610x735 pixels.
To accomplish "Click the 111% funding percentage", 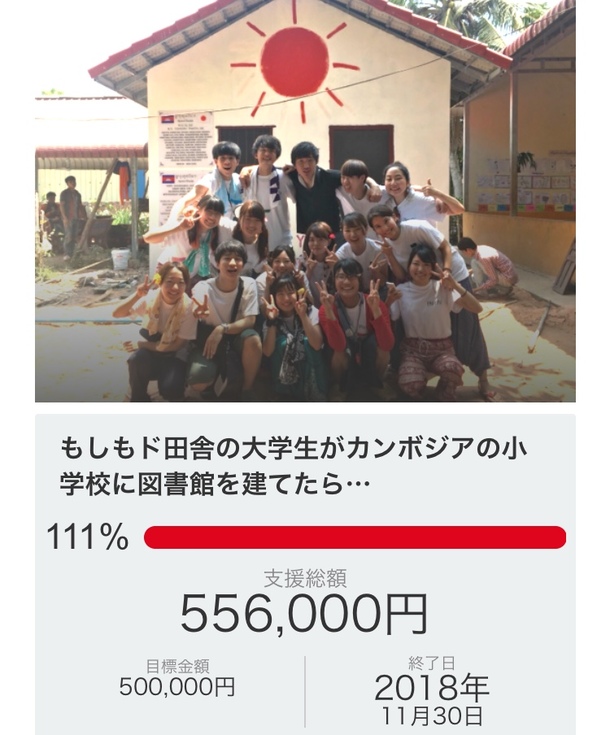I will (x=87, y=538).
